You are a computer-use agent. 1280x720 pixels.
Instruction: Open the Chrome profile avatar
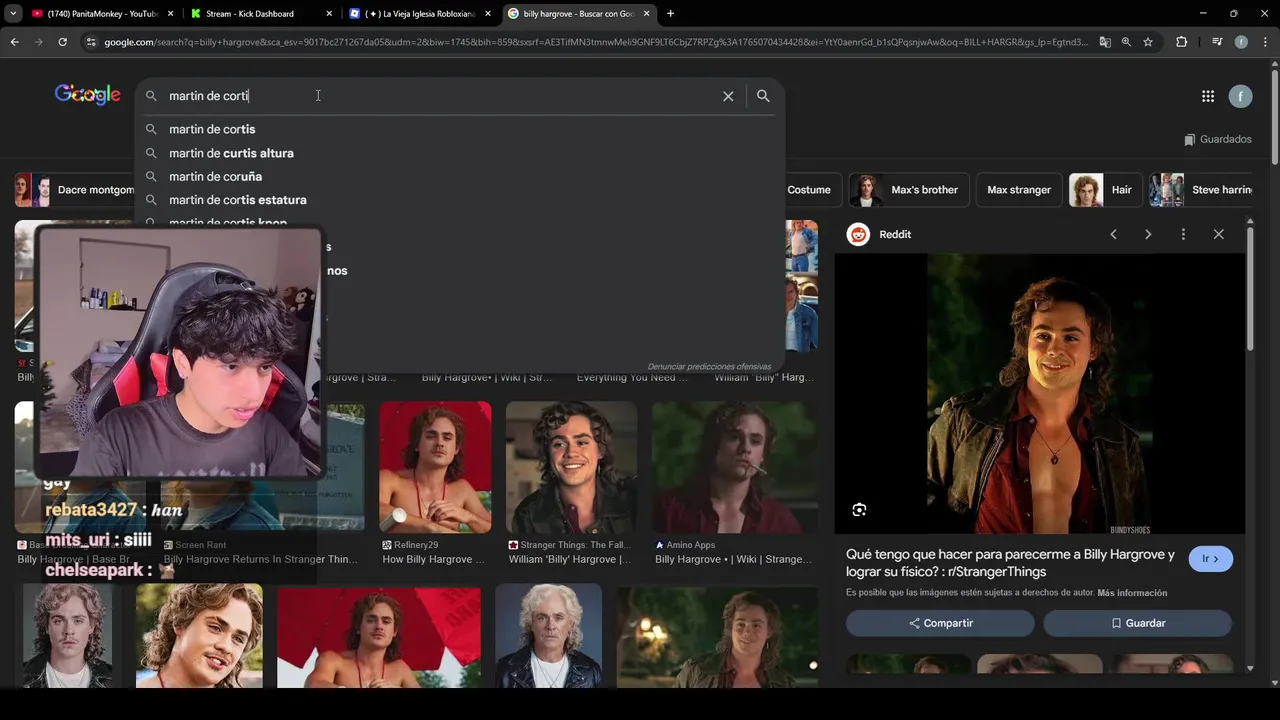(1241, 42)
